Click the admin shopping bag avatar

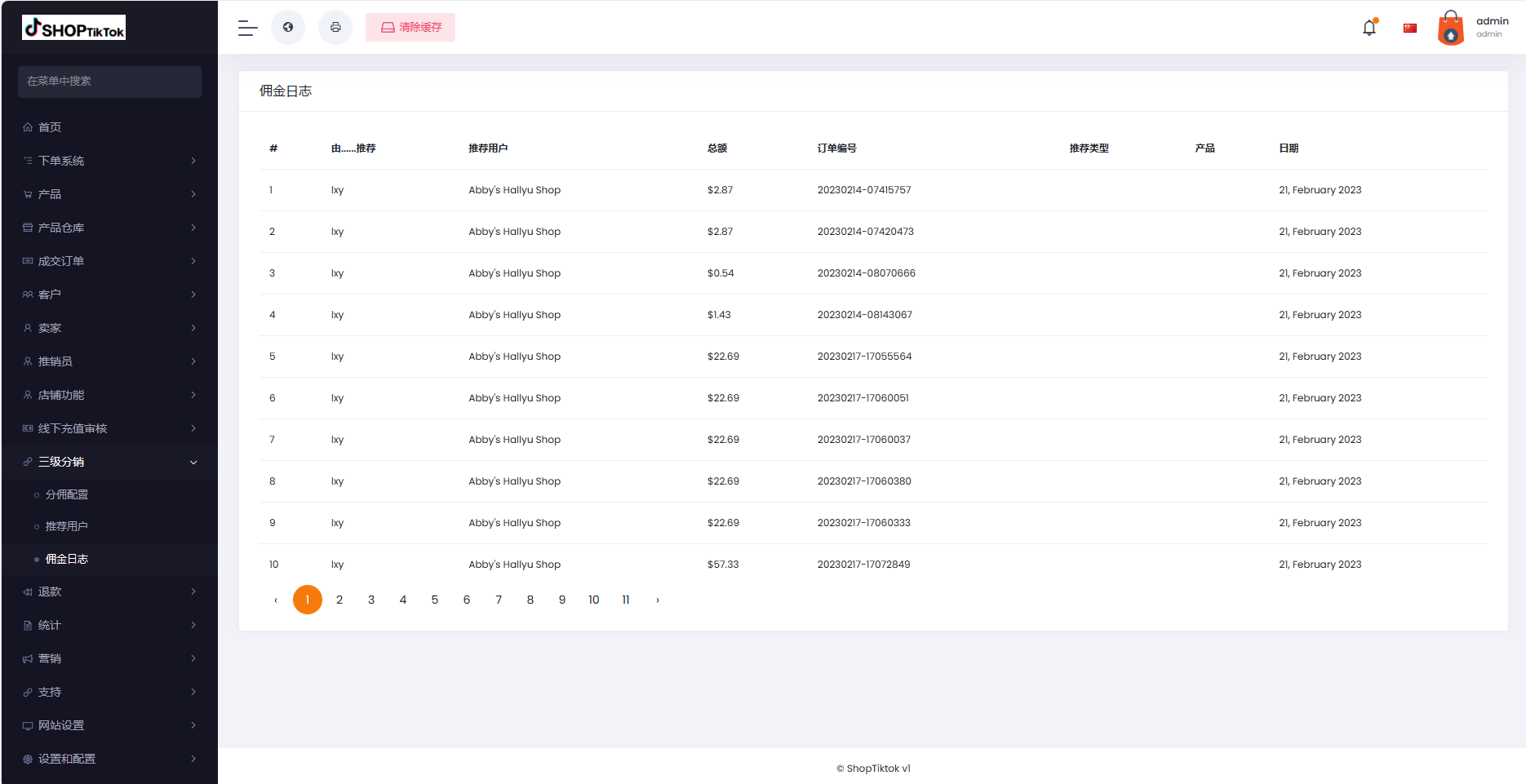pyautogui.click(x=1450, y=29)
